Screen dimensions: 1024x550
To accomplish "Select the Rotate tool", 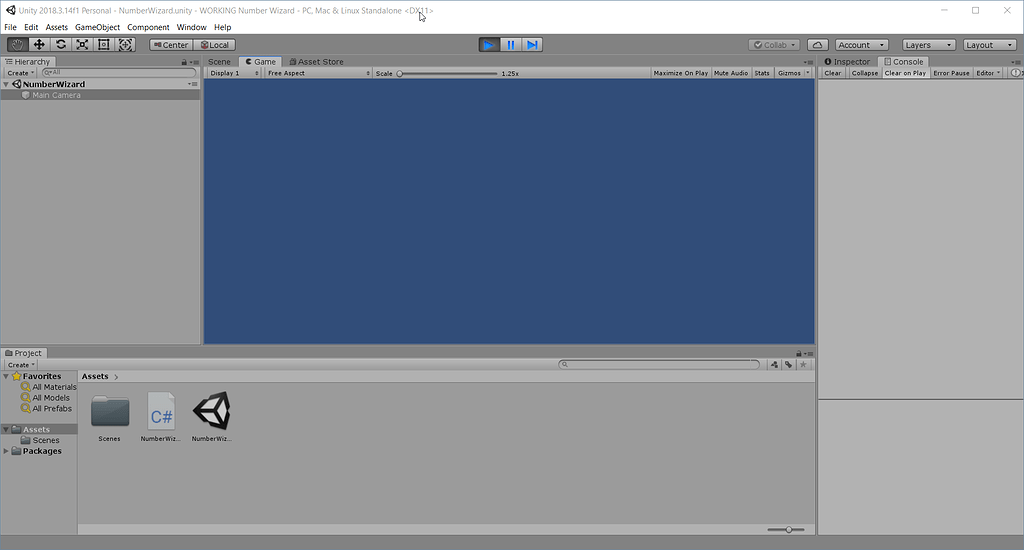I will (61, 44).
